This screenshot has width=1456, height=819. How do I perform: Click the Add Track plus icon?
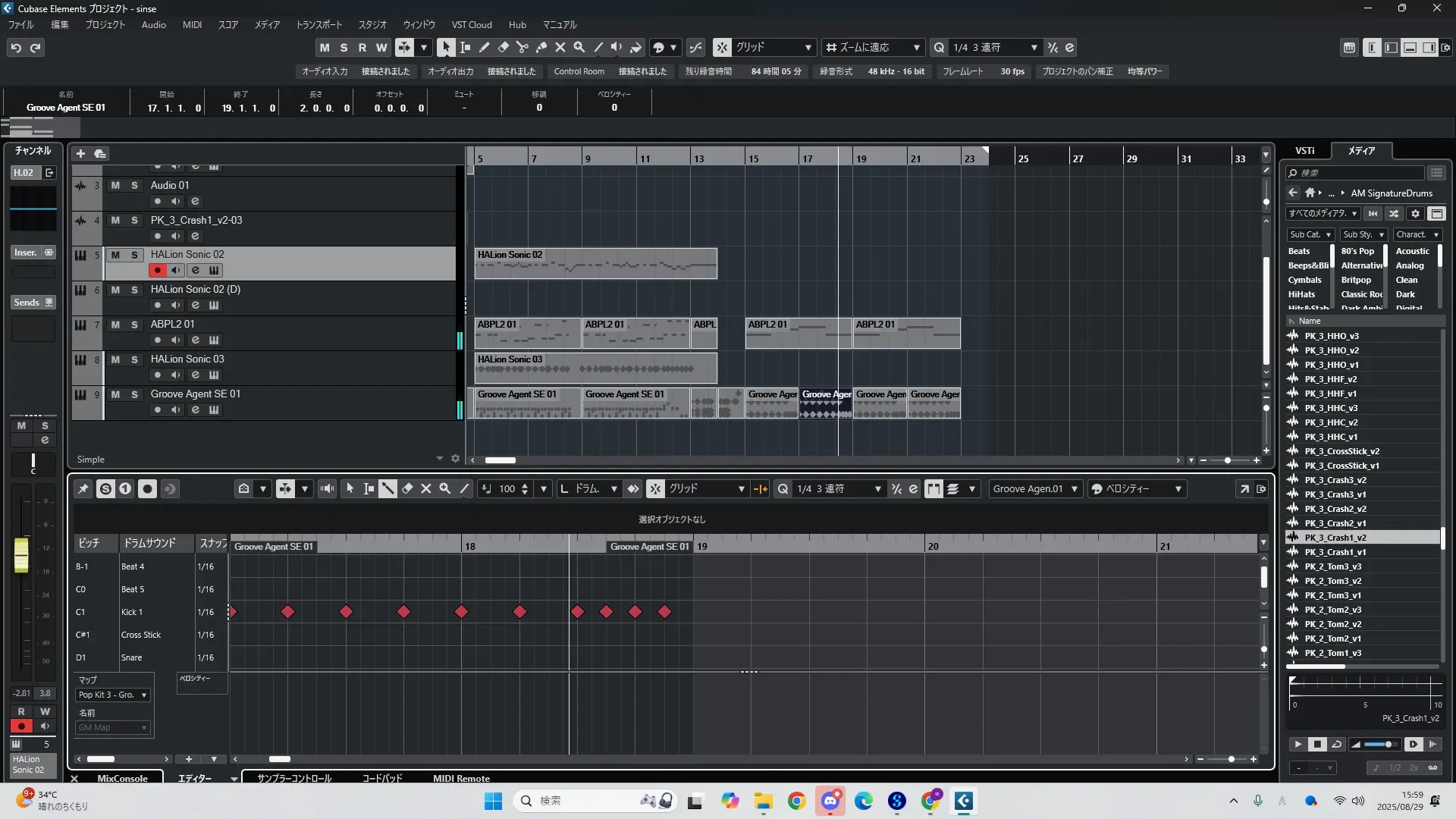[x=80, y=153]
